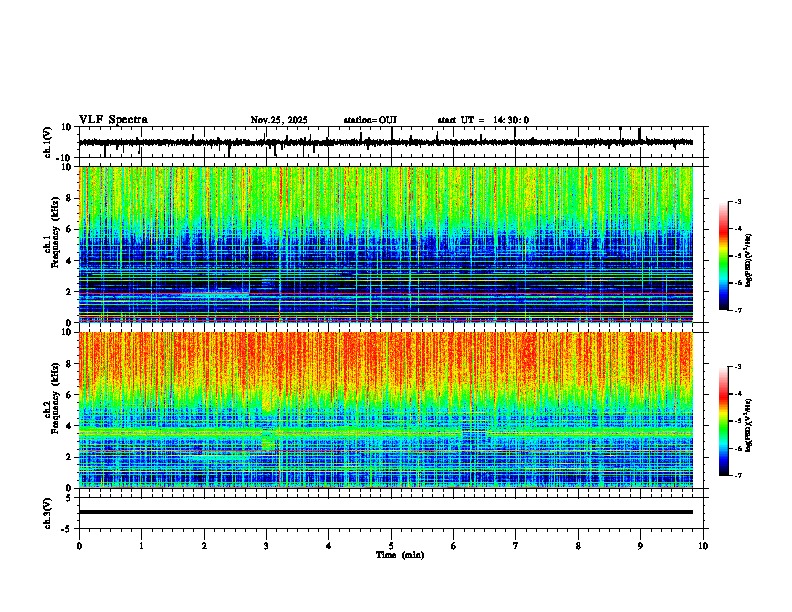Click the ch.2 "Frequency (kHz)" axis label
Screen dimensions: 792x612
55,398
